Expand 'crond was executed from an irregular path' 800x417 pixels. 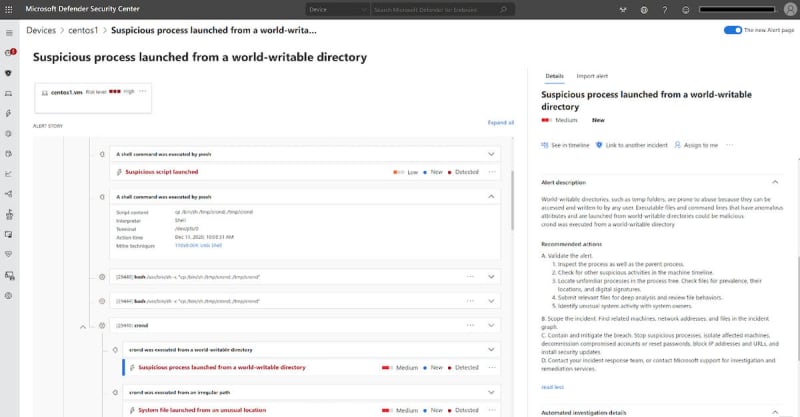click(491, 393)
